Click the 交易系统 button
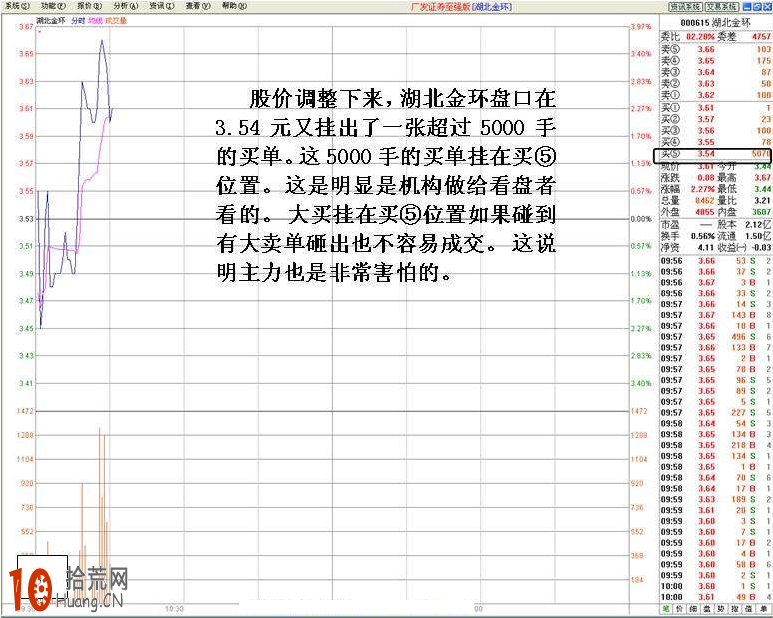 click(721, 6)
